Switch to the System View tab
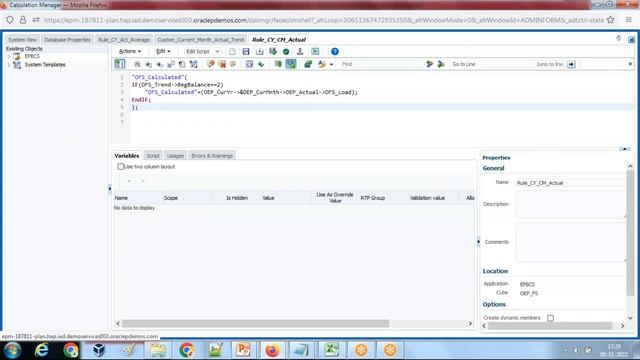Screen dimensions: 640x360 [x=22, y=40]
